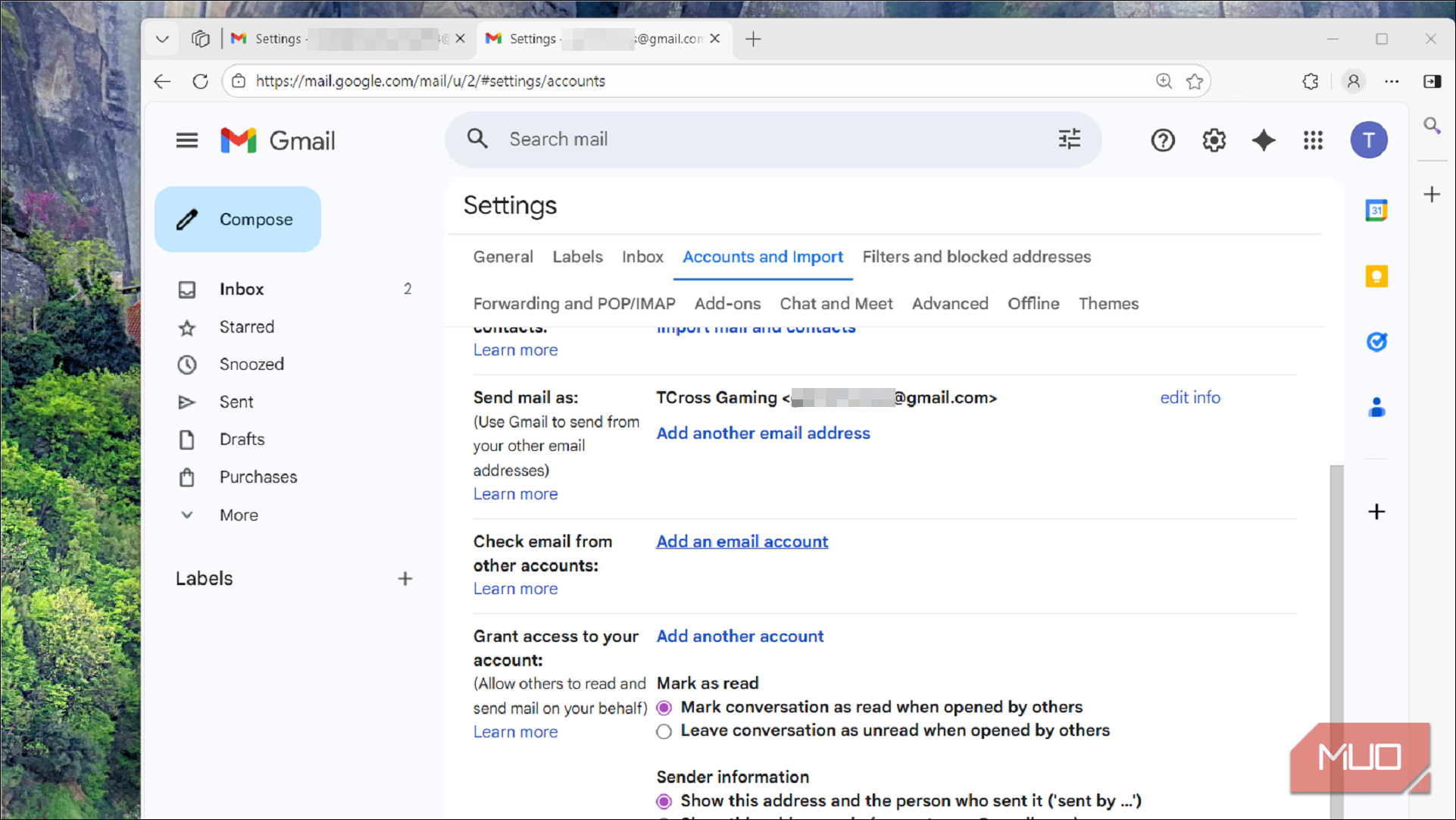Open the Themes settings tab
The height and width of the screenshot is (820, 1456).
tap(1108, 304)
